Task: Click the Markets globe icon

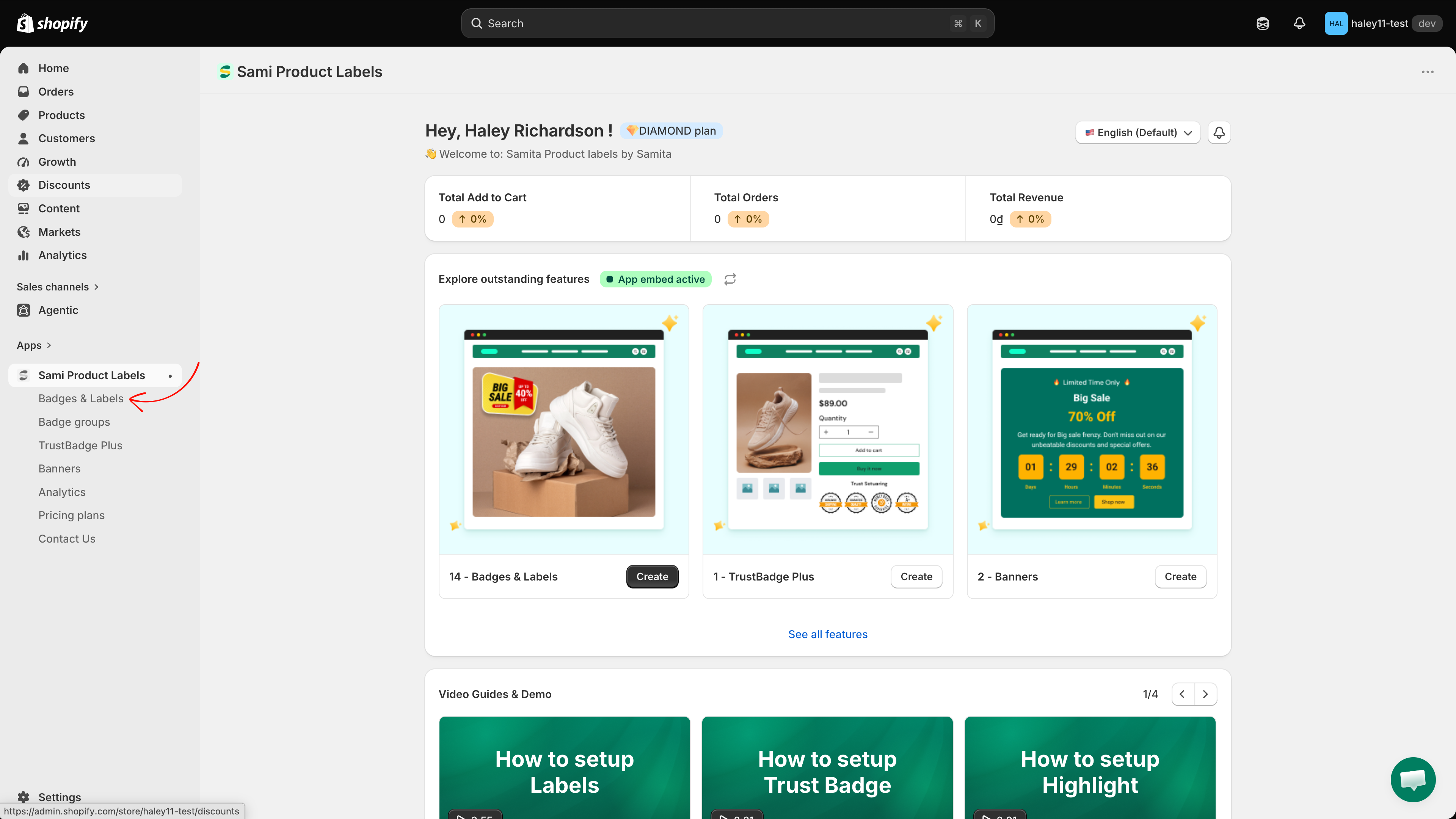Action: pos(23,232)
